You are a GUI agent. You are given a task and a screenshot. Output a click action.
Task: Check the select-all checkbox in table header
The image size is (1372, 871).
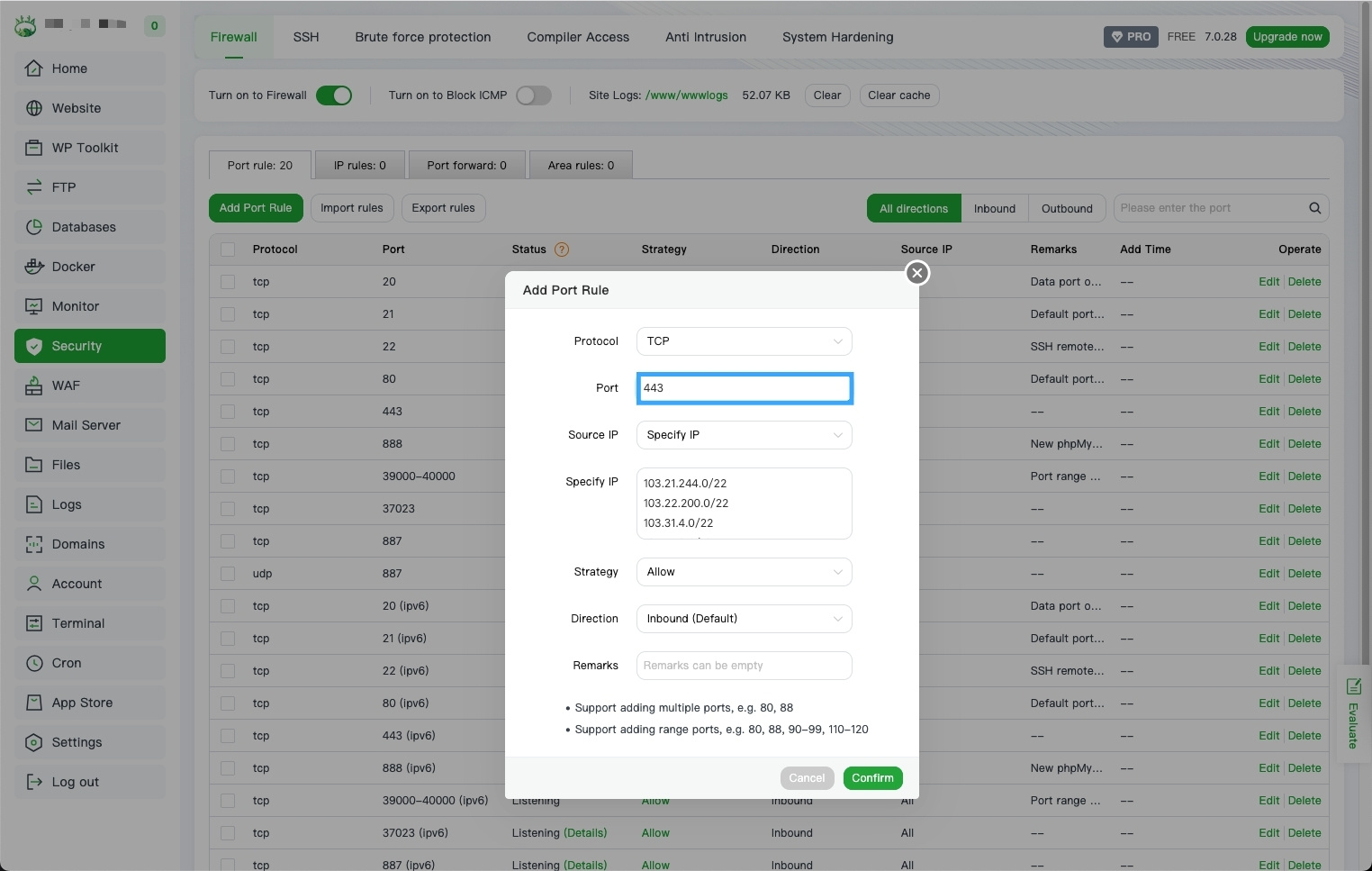tap(228, 250)
